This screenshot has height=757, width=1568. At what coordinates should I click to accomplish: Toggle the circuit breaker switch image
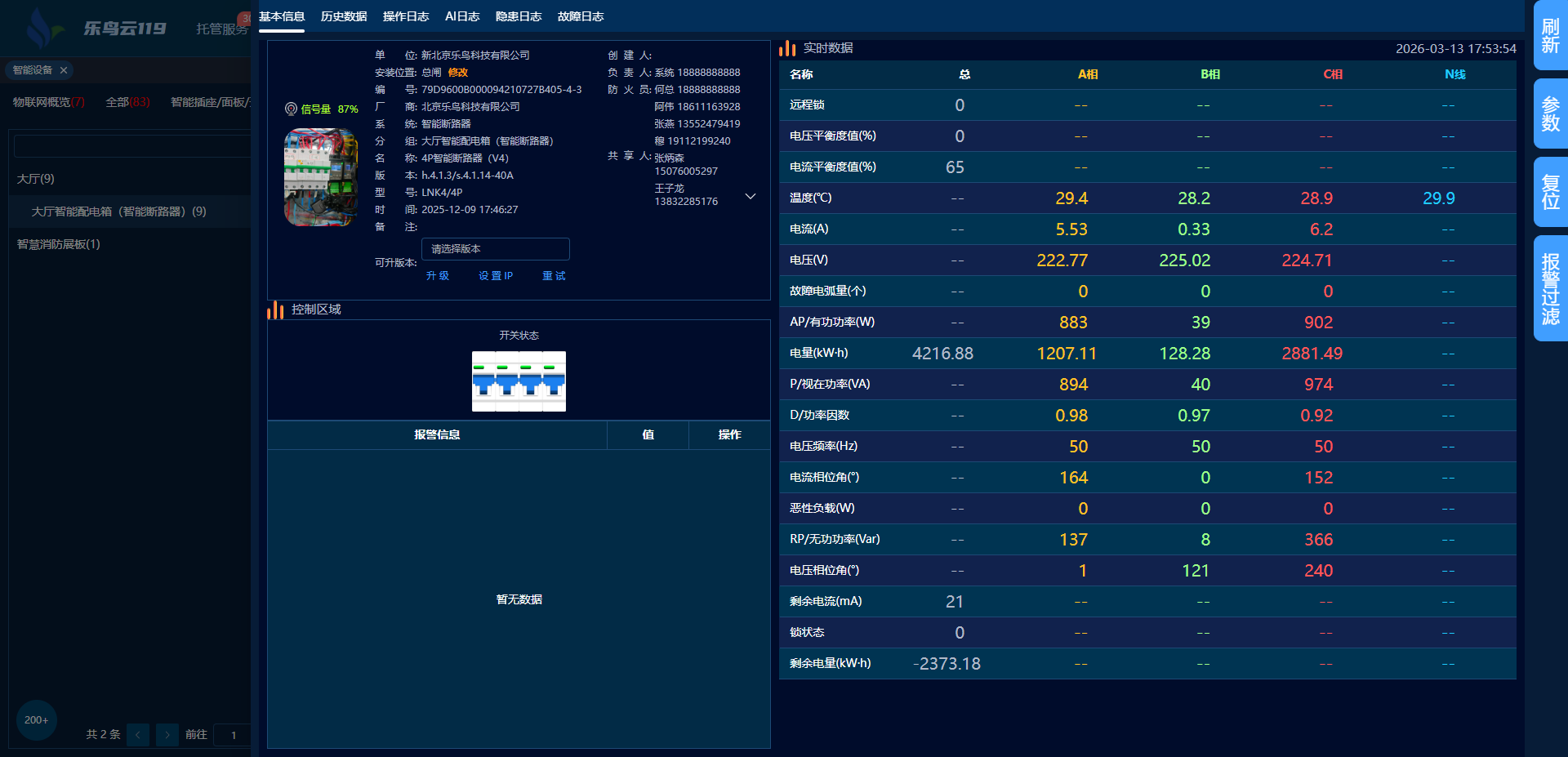519,381
